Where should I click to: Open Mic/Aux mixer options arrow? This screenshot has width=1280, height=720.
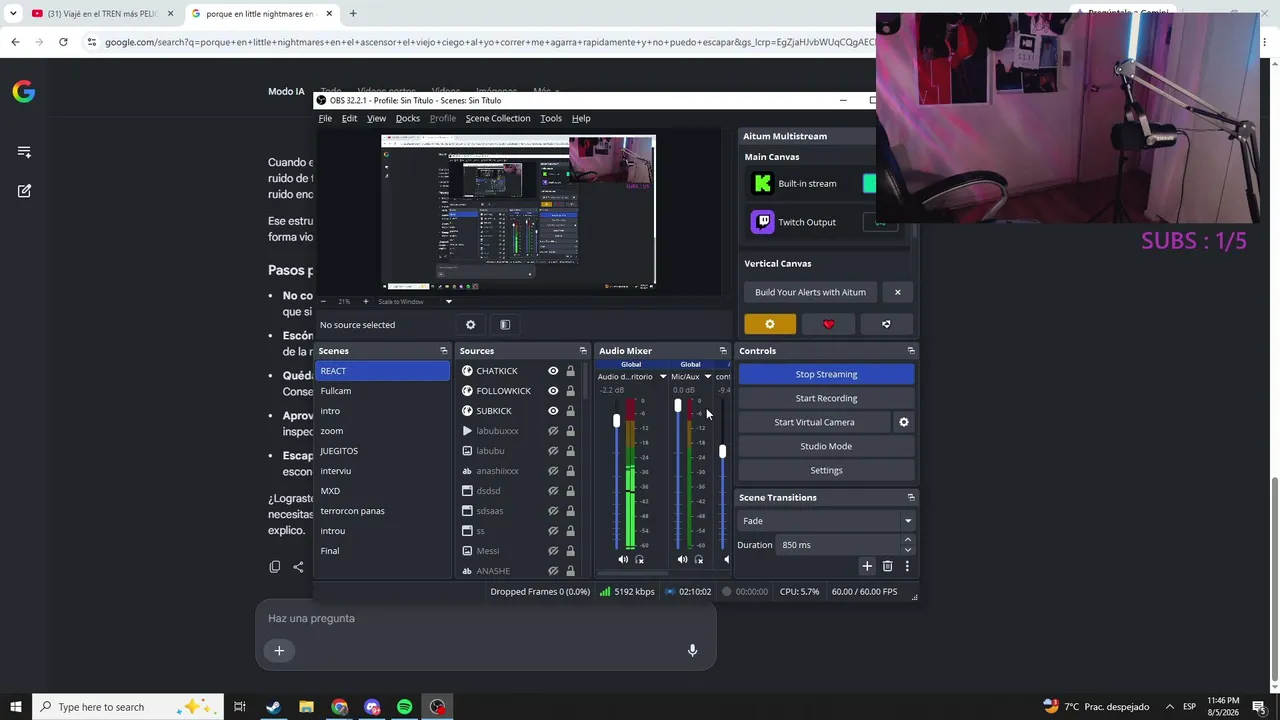tap(708, 377)
